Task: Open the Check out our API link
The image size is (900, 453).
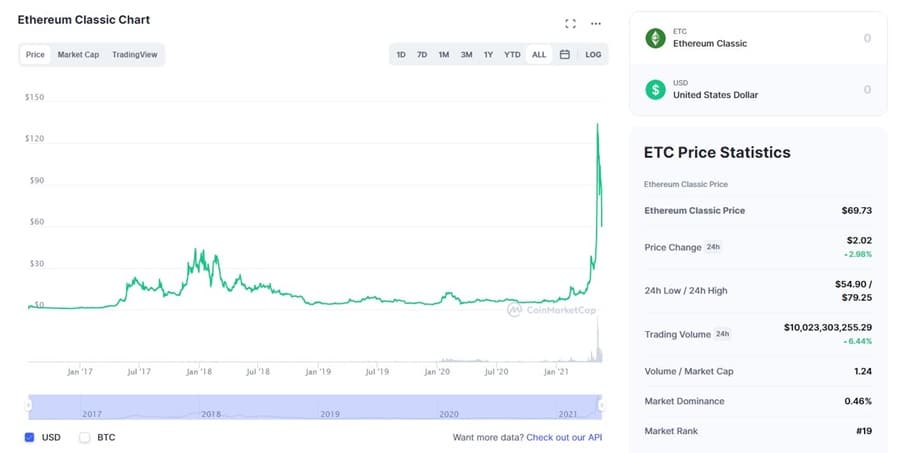Action: (x=564, y=437)
